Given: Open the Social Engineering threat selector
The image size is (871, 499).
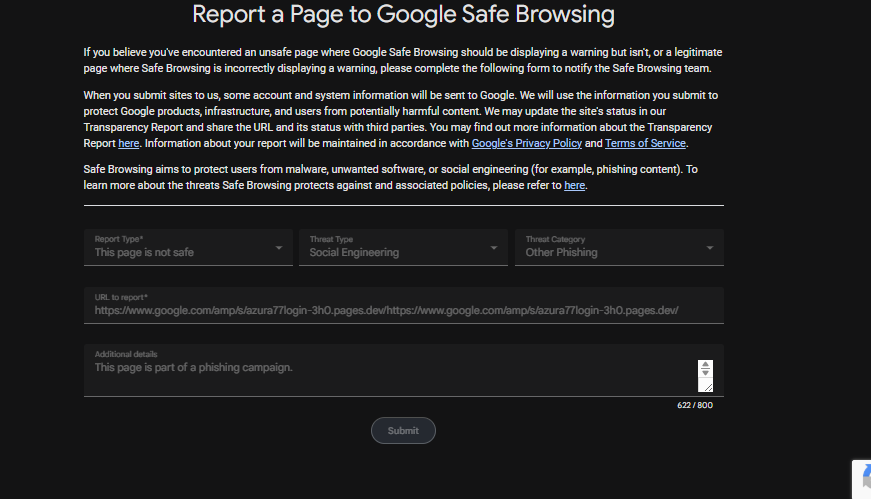Looking at the screenshot, I should pyautogui.click(x=403, y=248).
